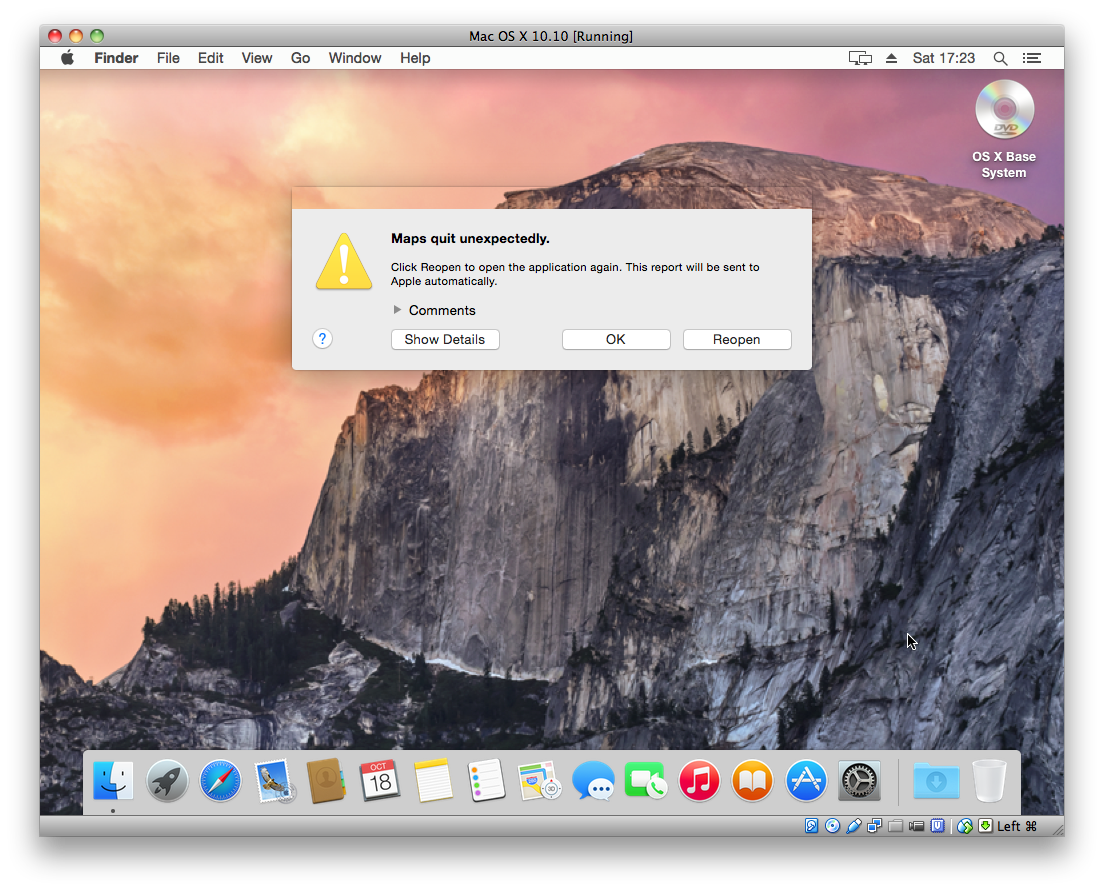Image resolution: width=1104 pixels, height=891 pixels.
Task: Open the Trash in the Dock
Action: coord(989,780)
